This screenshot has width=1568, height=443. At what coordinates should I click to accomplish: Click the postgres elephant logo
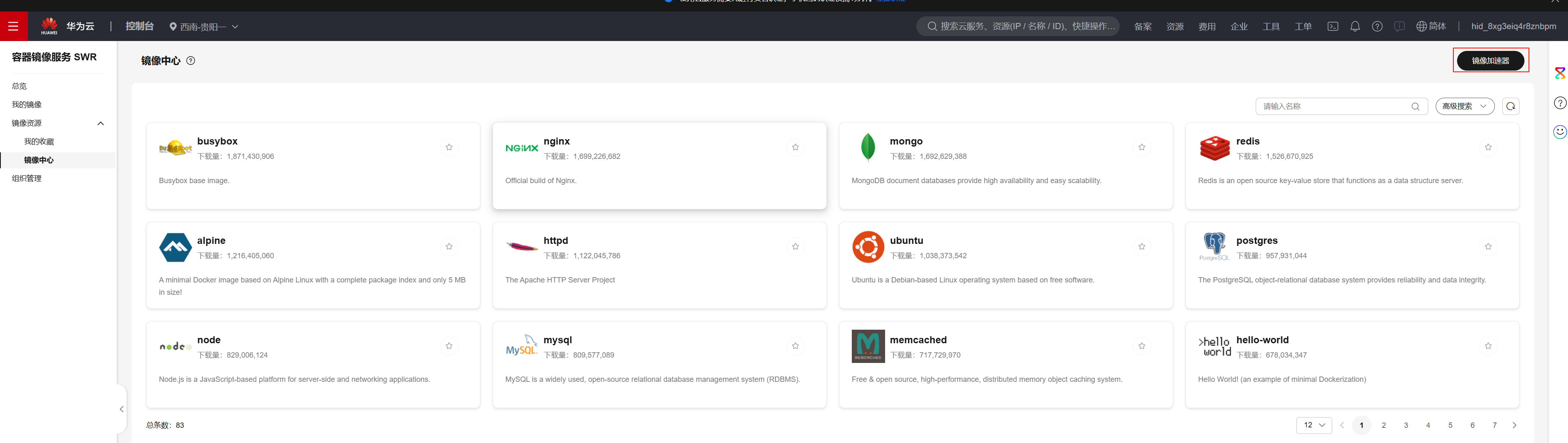click(x=1214, y=247)
